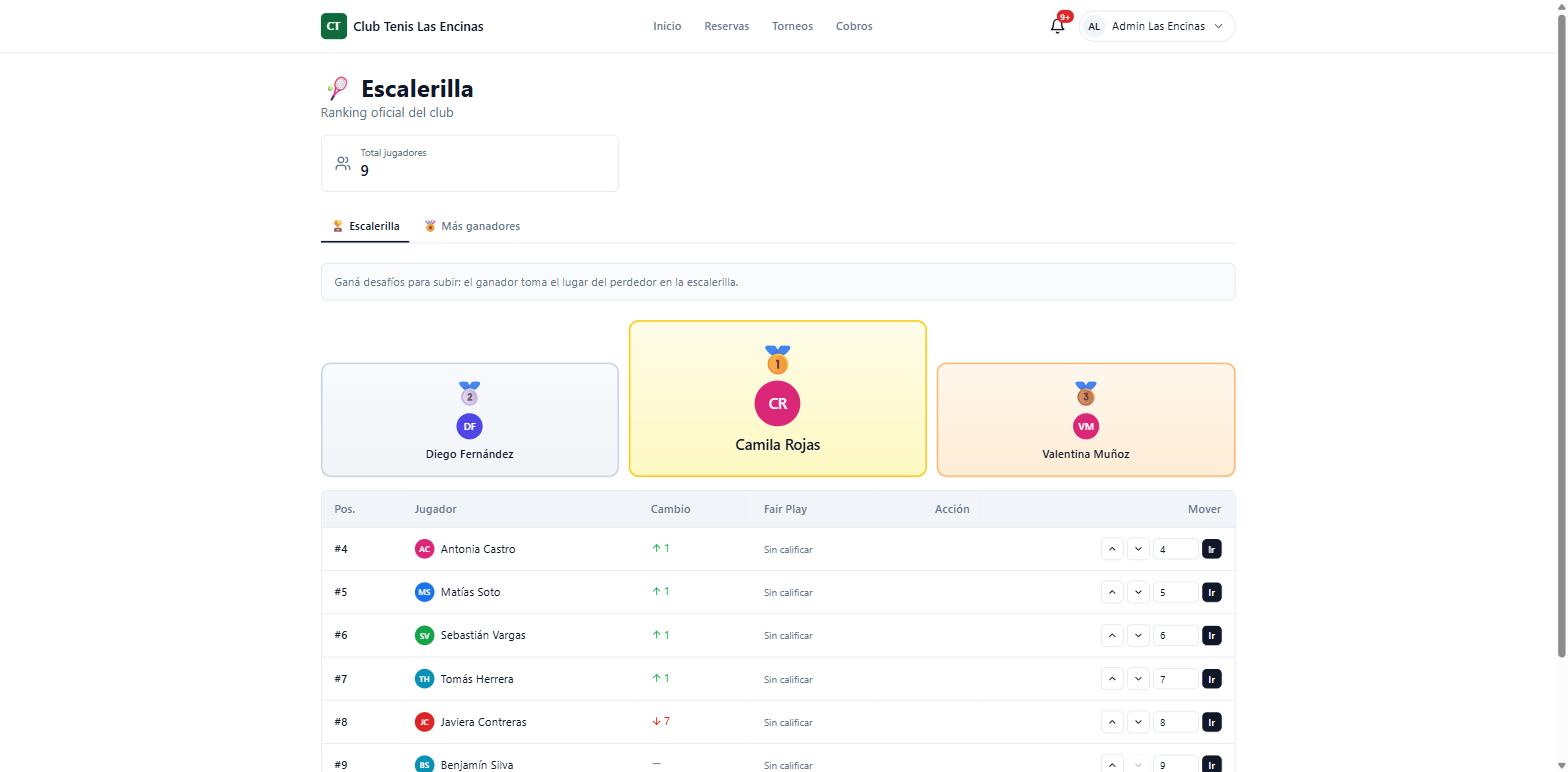
Task: Click Ir button in Sebastián Vargas row
Action: click(x=1211, y=635)
